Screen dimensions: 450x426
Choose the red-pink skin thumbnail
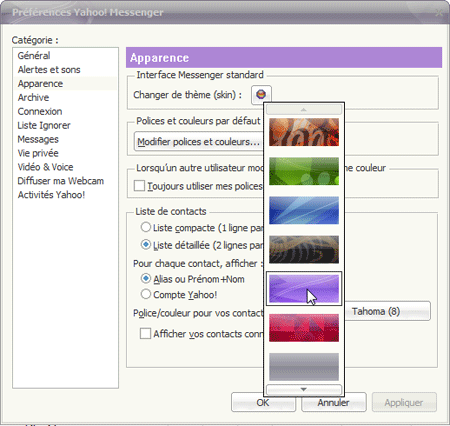click(x=304, y=328)
